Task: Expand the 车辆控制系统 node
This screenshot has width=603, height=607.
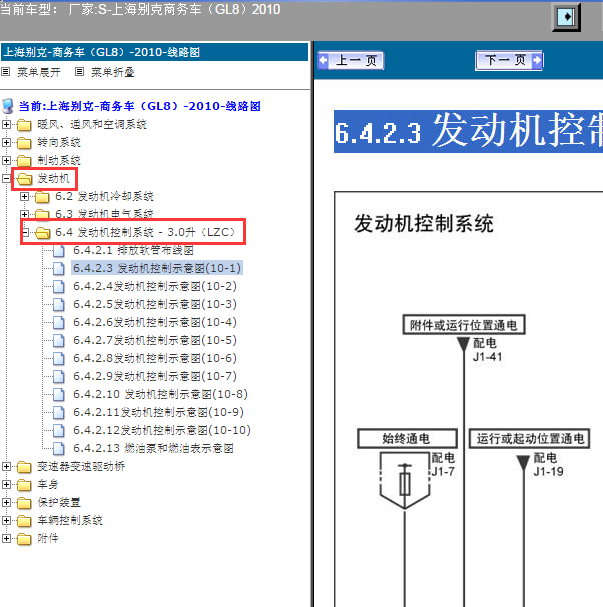Action: [x=6, y=521]
